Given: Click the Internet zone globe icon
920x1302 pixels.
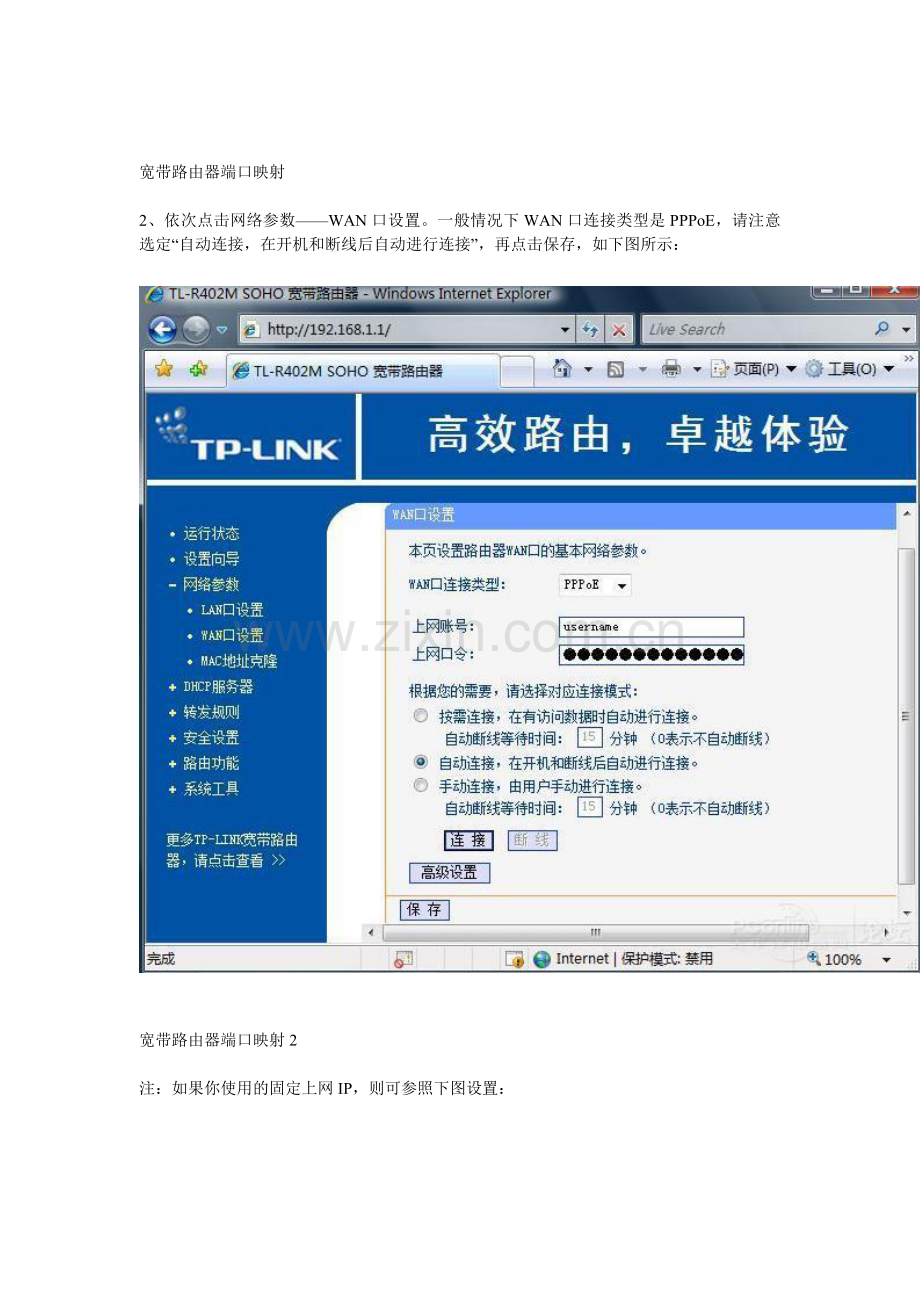Looking at the screenshot, I should [542, 959].
